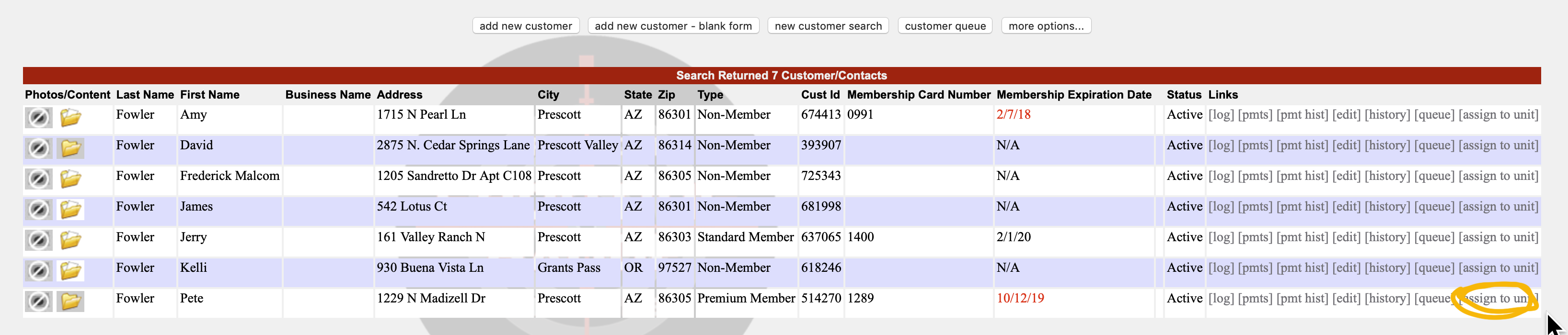1568x335 pixels.
Task: Click "add new customer - blank form" button
Action: (673, 26)
